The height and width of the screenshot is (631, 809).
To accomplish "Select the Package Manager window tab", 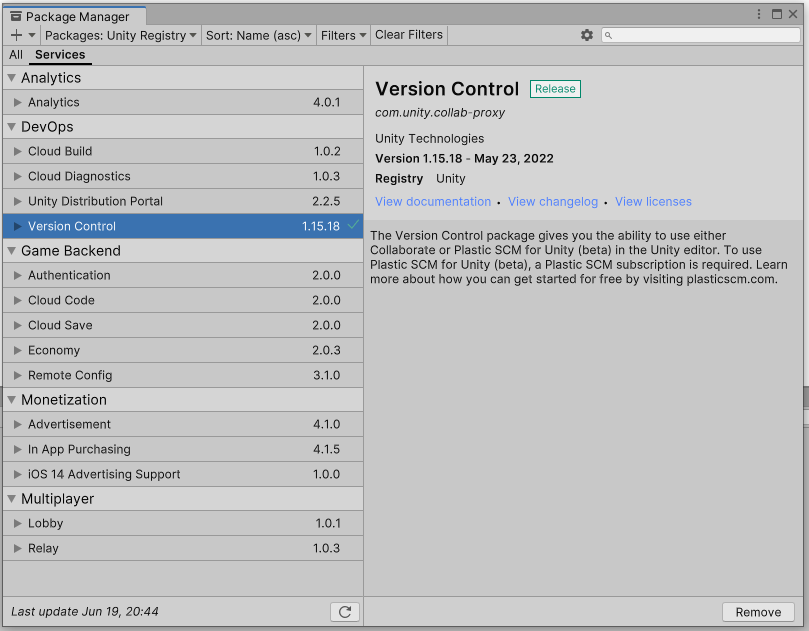I will pos(75,17).
